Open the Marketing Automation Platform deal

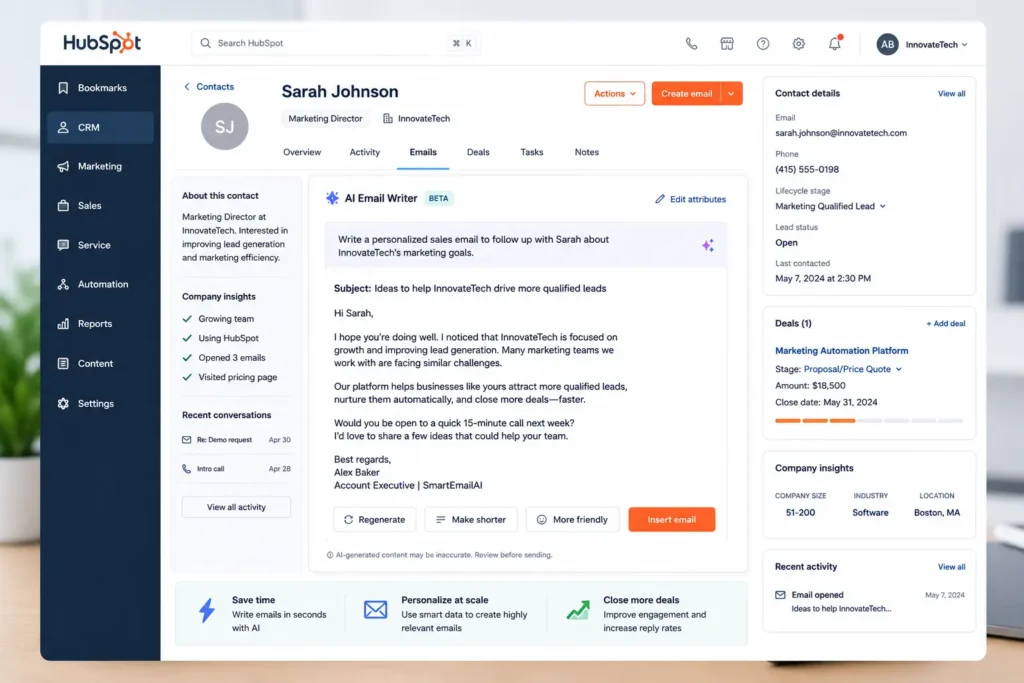point(841,351)
